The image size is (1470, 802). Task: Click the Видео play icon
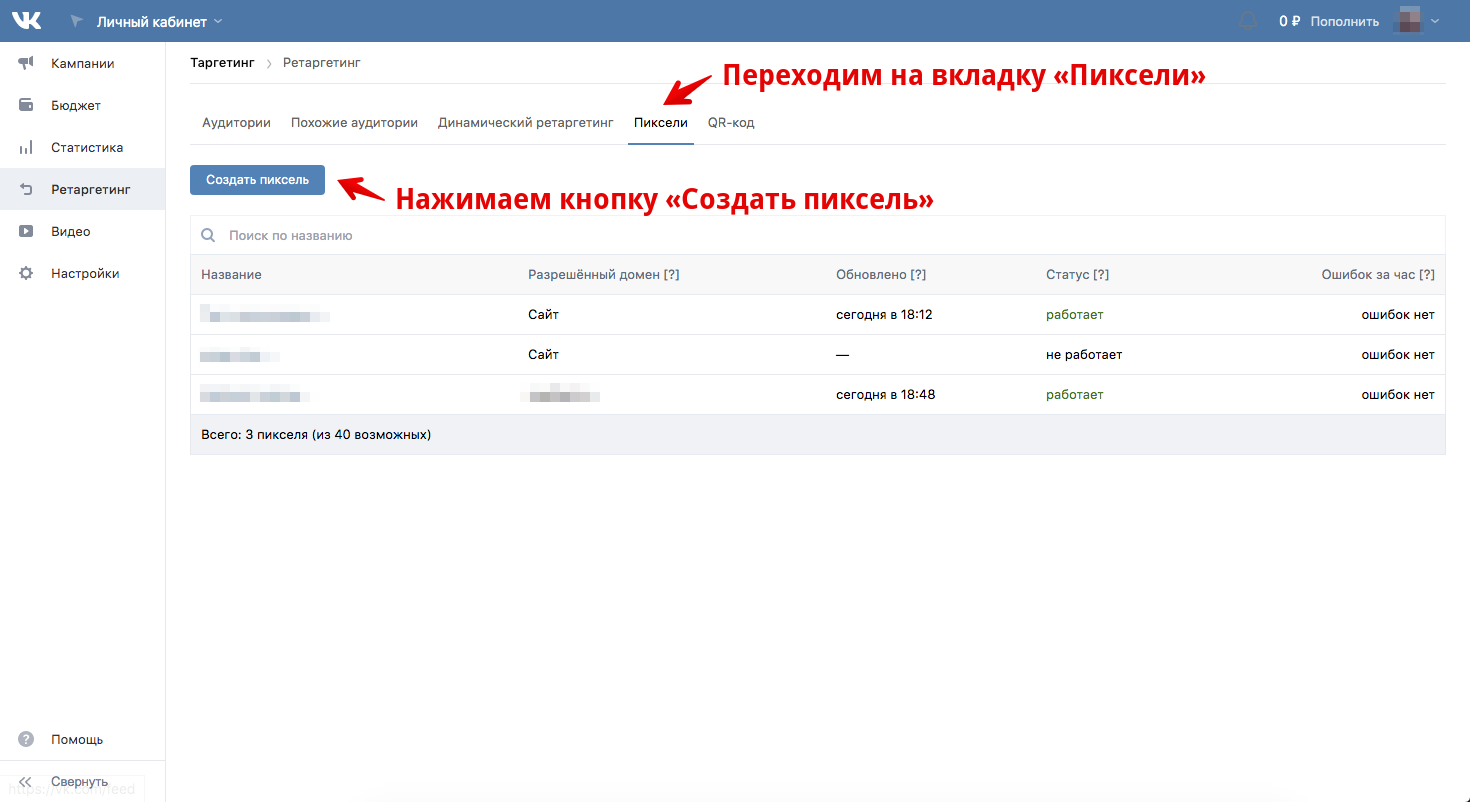26,231
